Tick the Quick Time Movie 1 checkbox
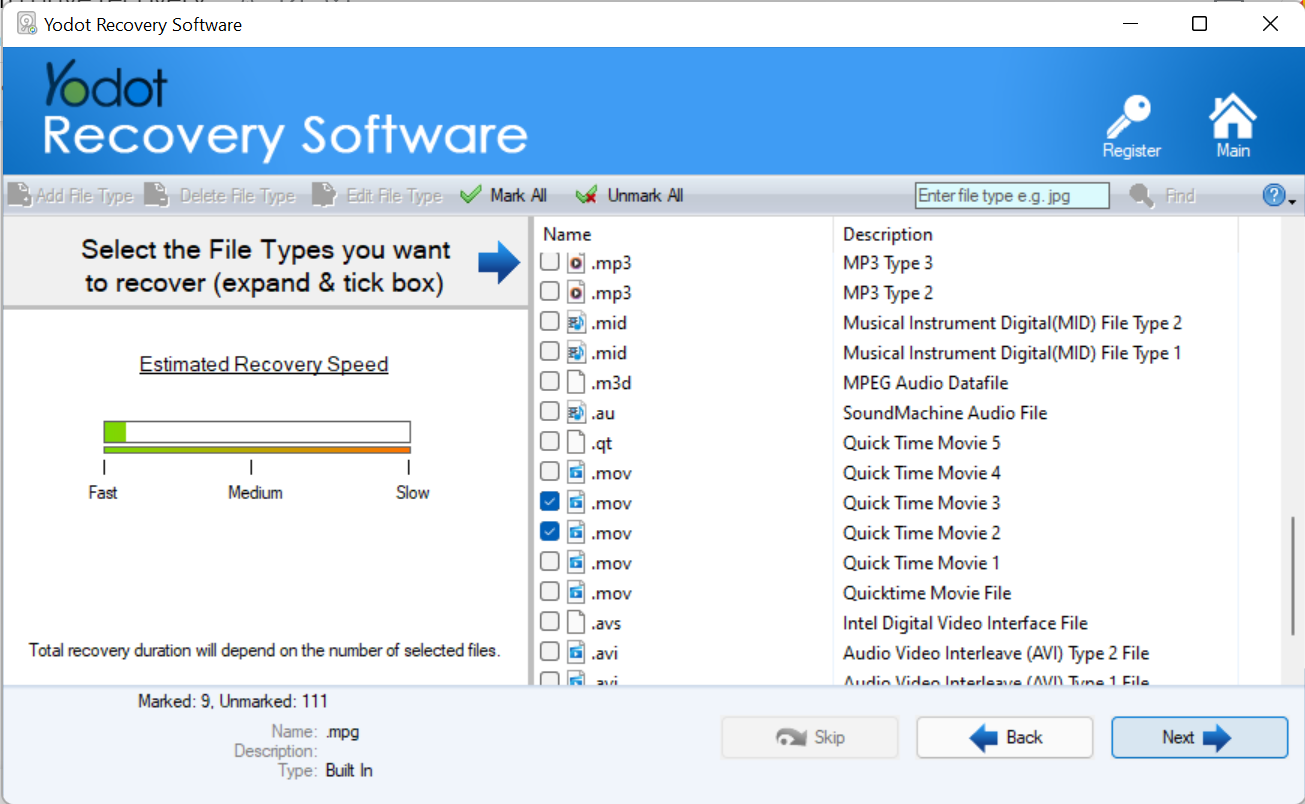The width and height of the screenshot is (1305, 804). (549, 562)
